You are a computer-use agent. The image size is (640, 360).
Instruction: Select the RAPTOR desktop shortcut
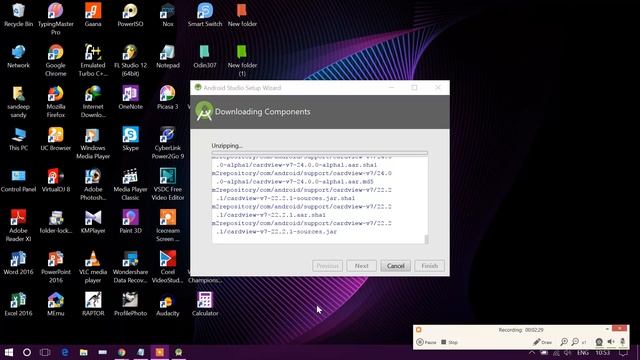click(93, 304)
